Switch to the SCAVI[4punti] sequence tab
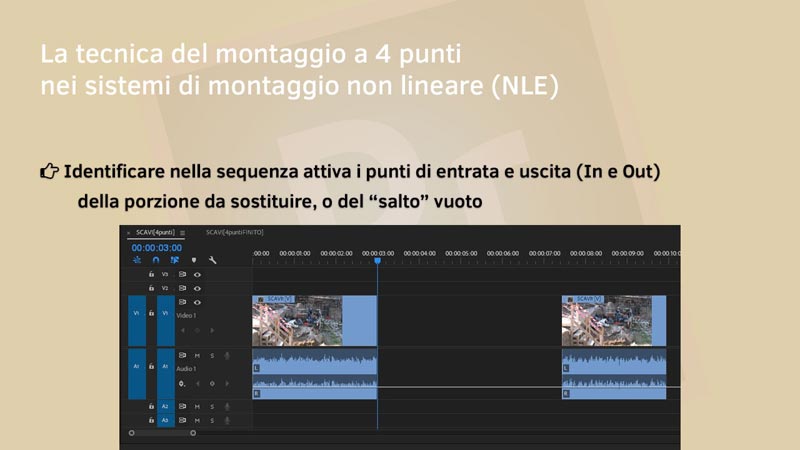 (x=155, y=232)
